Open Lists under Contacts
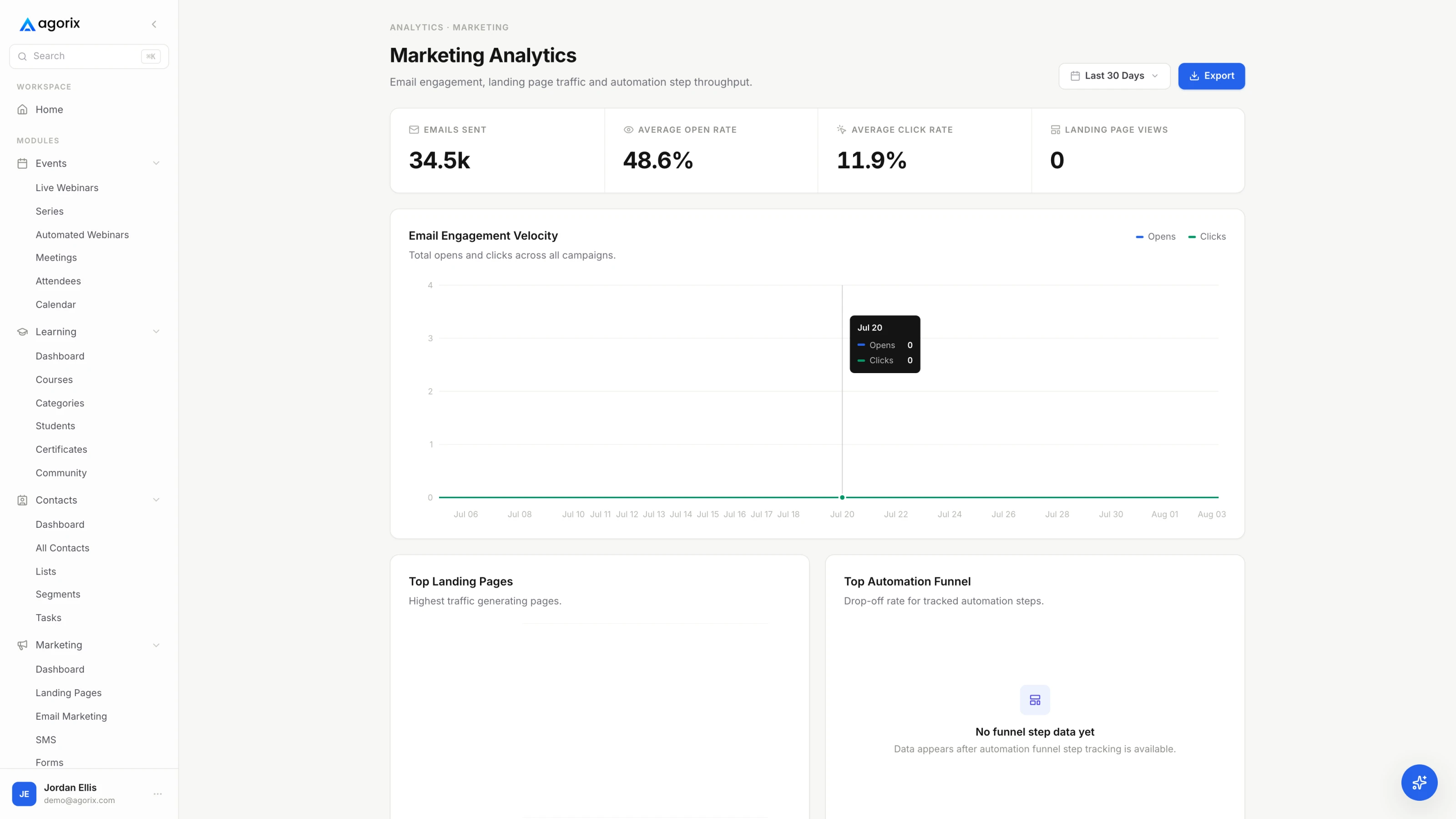Screen dimensions: 1456x819 tap(46, 571)
